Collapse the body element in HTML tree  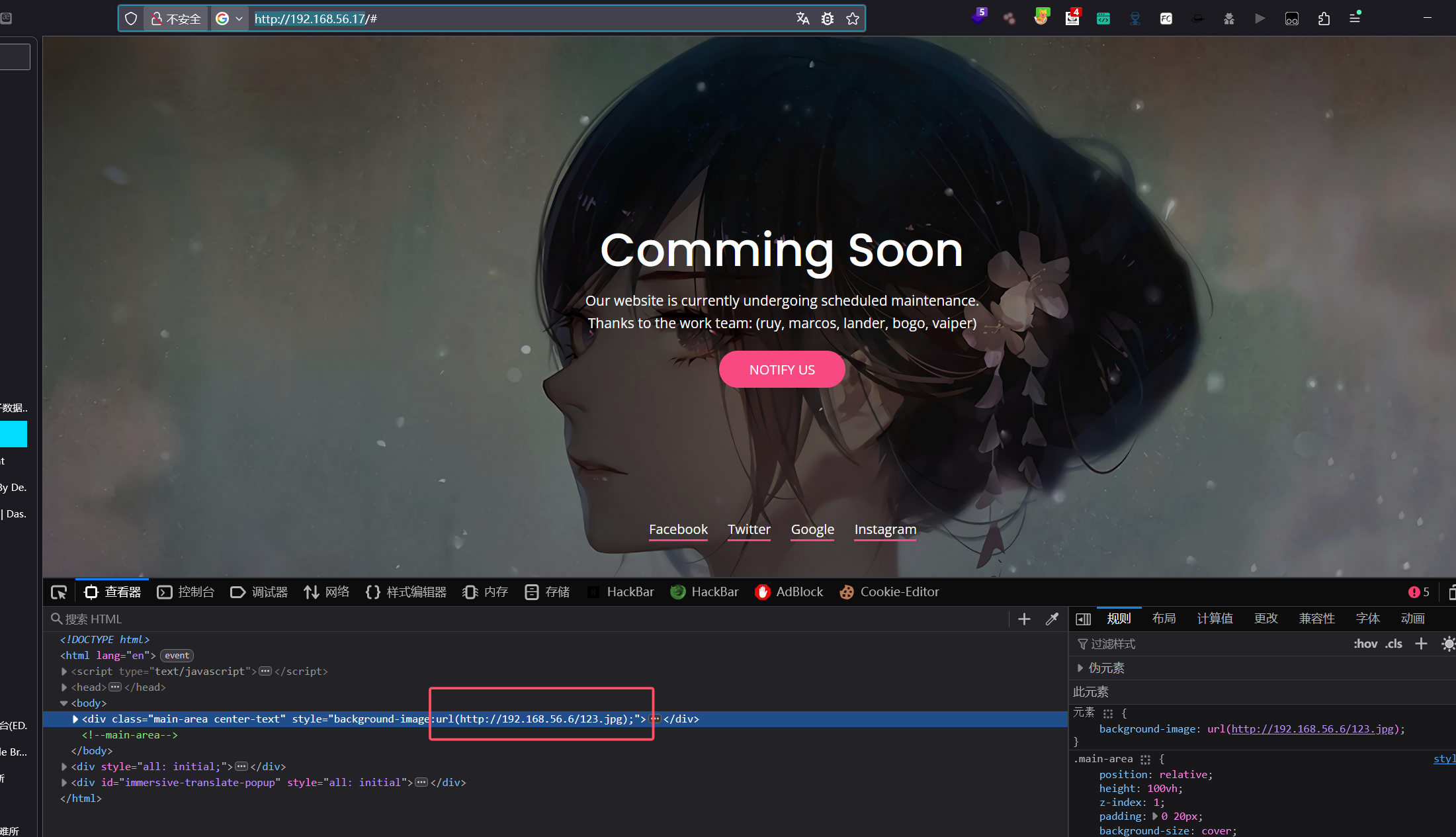(64, 703)
